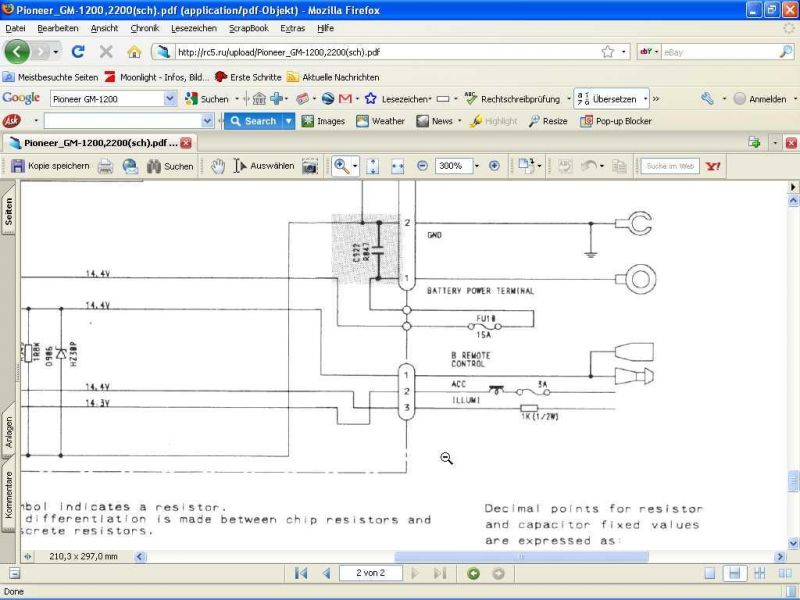Select the hand pan tool
The image size is (800, 600).
tap(218, 166)
